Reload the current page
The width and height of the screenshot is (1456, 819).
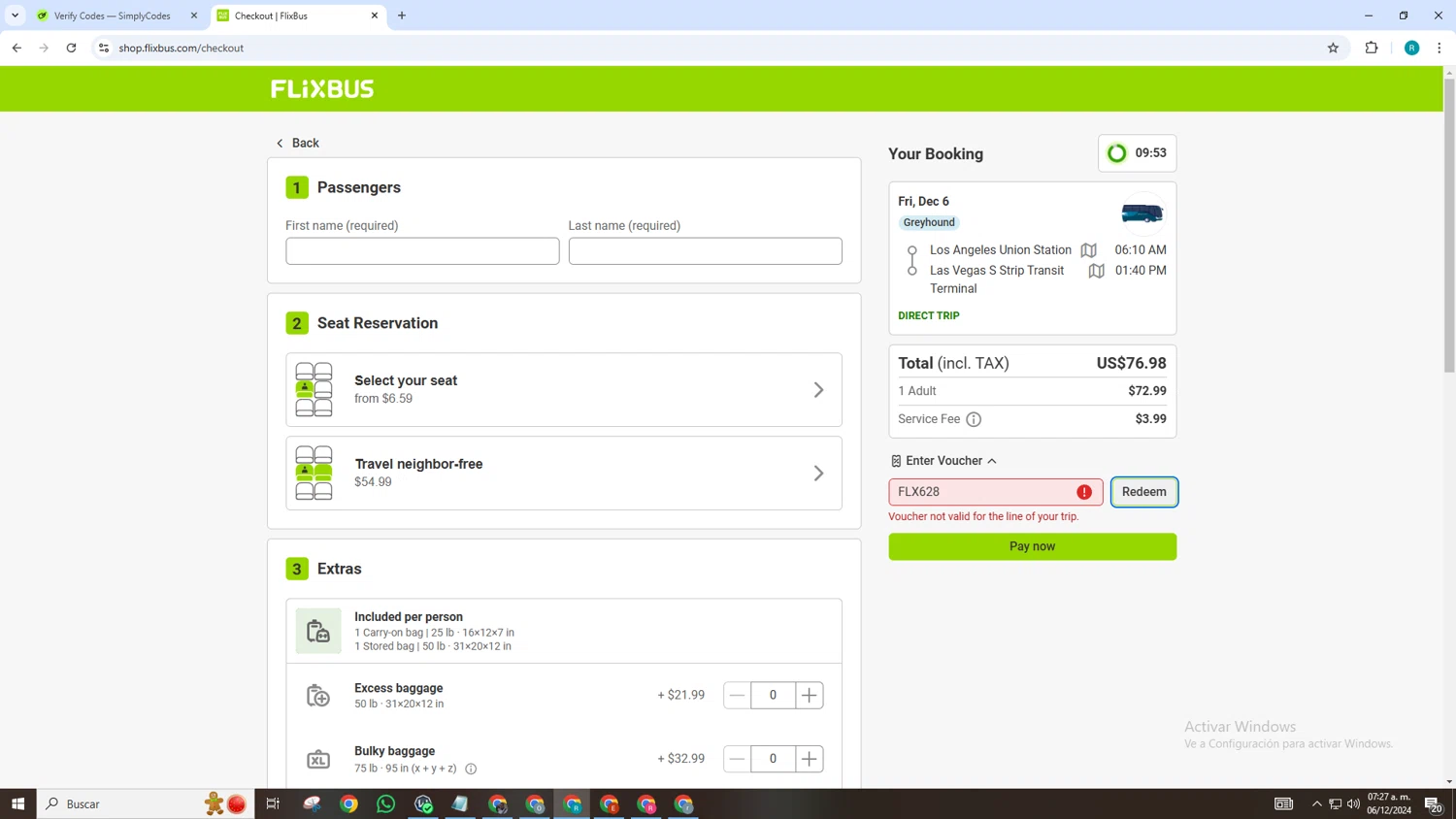pyautogui.click(x=71, y=48)
